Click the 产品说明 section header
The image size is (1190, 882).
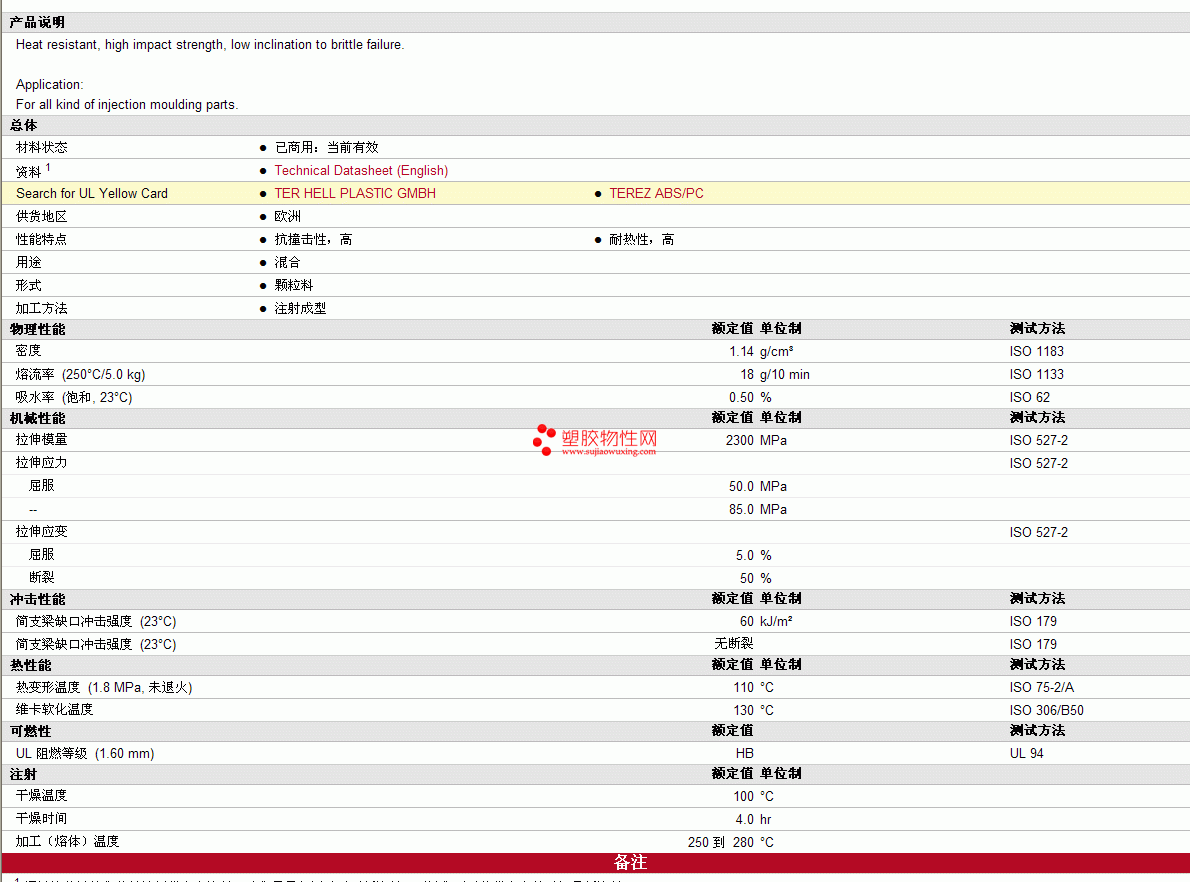pos(37,22)
